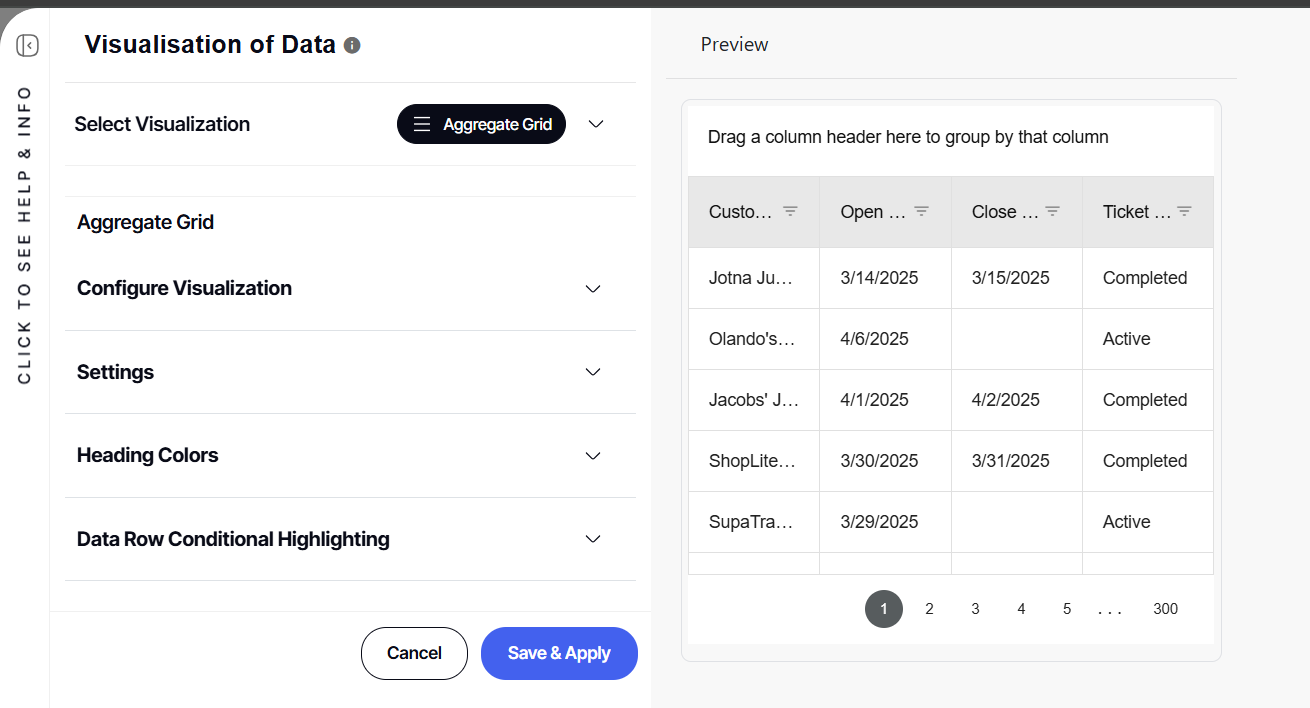Open the info icon beside Visualisation of Data

click(x=352, y=45)
